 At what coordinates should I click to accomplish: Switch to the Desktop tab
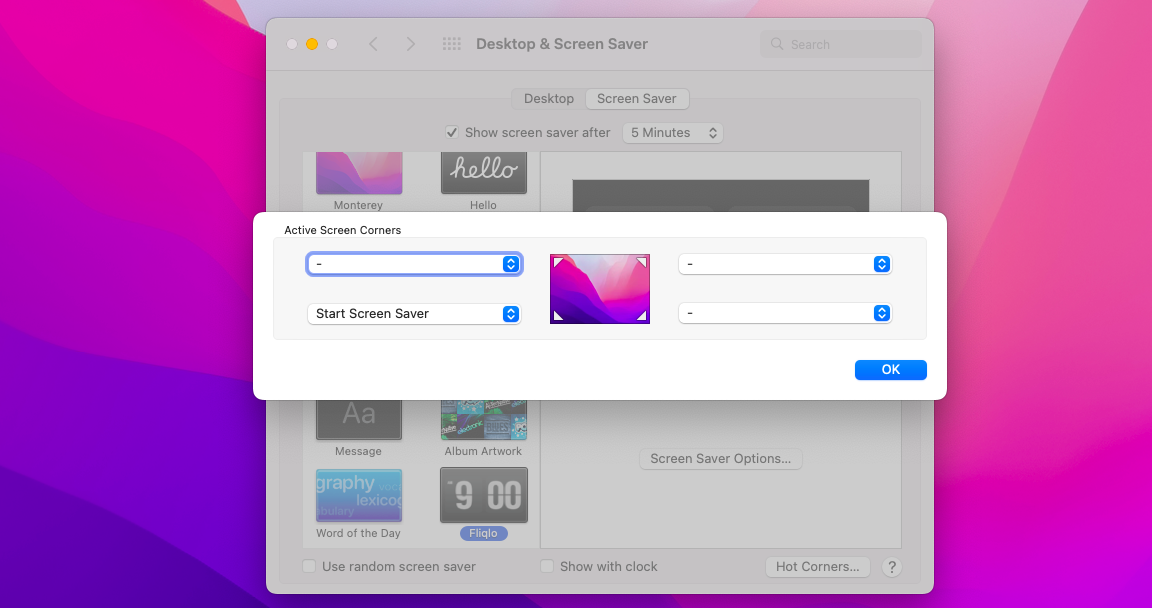548,98
